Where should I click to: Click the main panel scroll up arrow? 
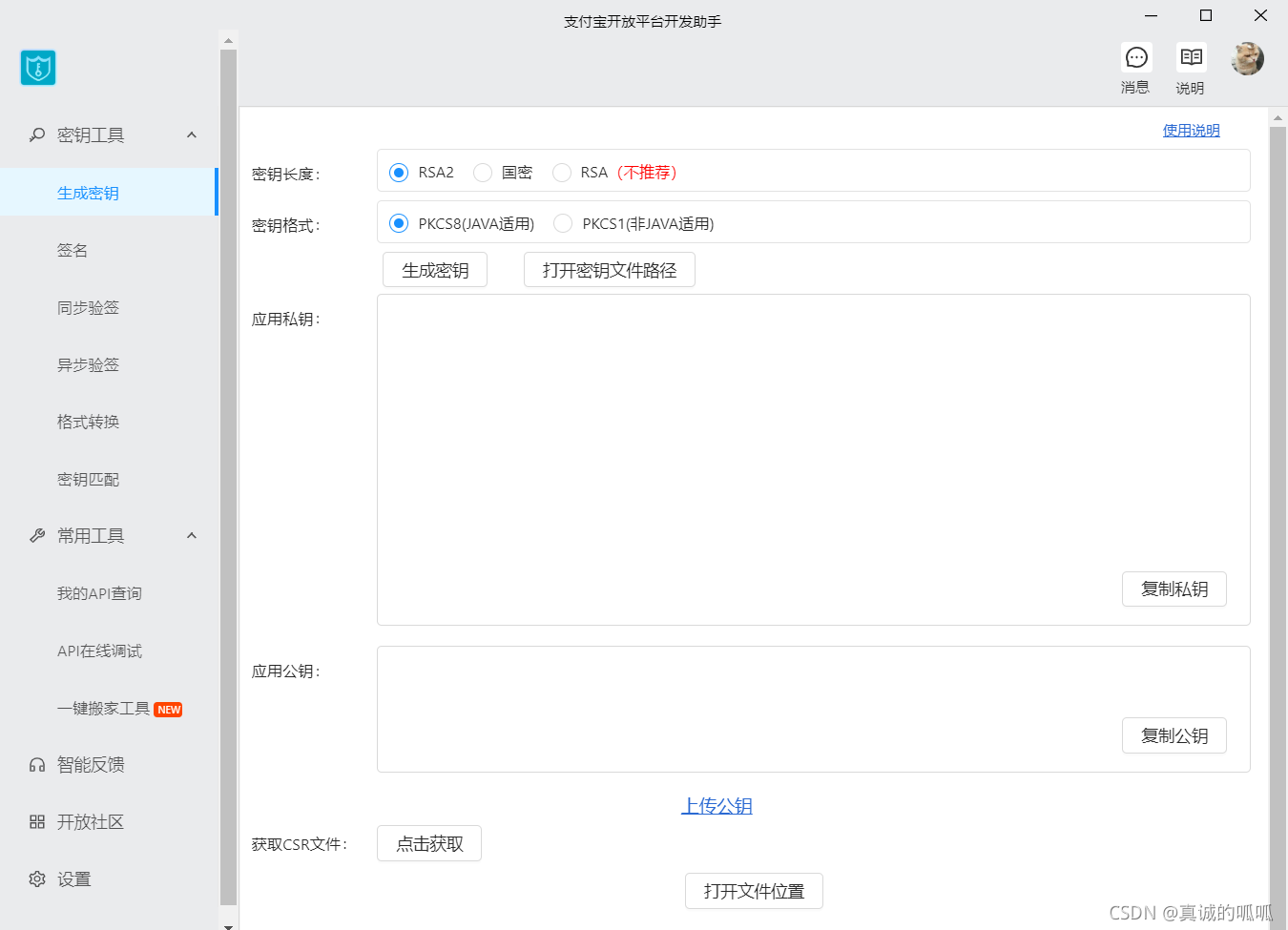coord(1278,117)
